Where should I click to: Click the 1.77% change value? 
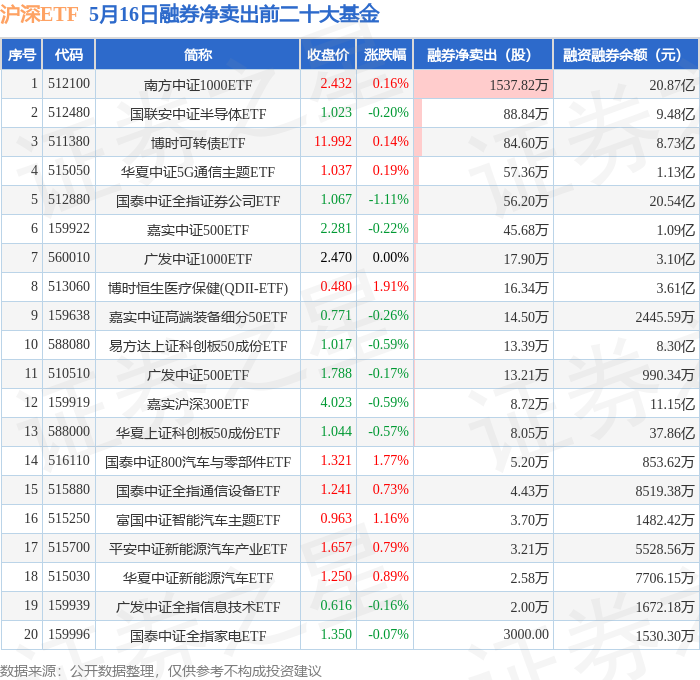[x=391, y=461]
